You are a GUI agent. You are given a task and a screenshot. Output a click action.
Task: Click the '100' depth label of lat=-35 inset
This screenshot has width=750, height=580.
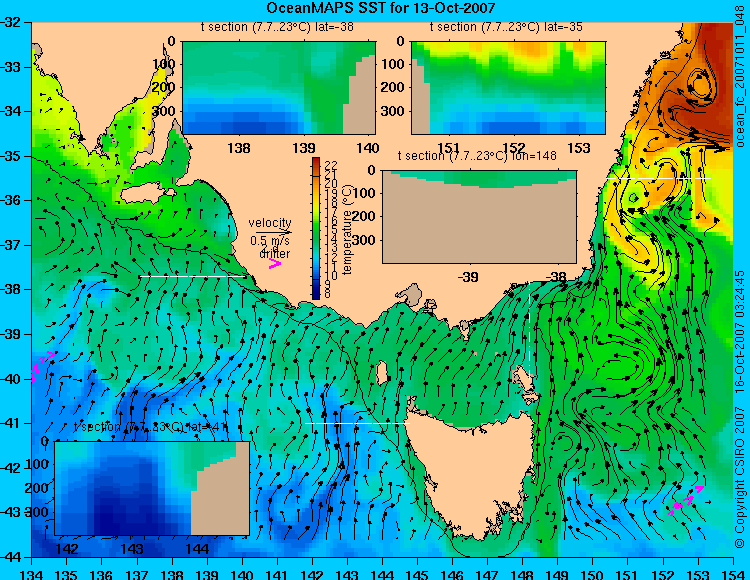(393, 64)
